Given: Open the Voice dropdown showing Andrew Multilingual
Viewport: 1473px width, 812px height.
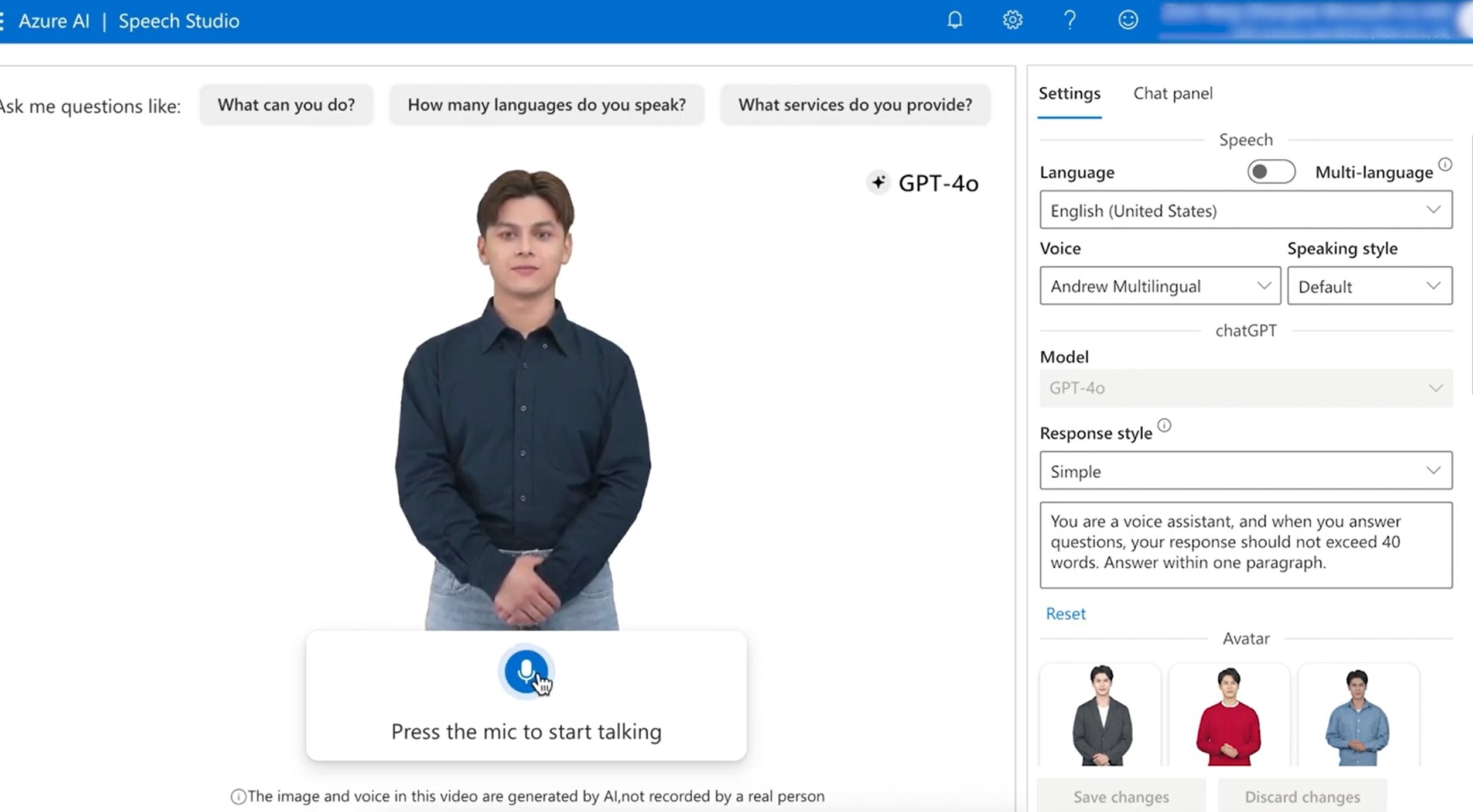Looking at the screenshot, I should pos(1160,286).
